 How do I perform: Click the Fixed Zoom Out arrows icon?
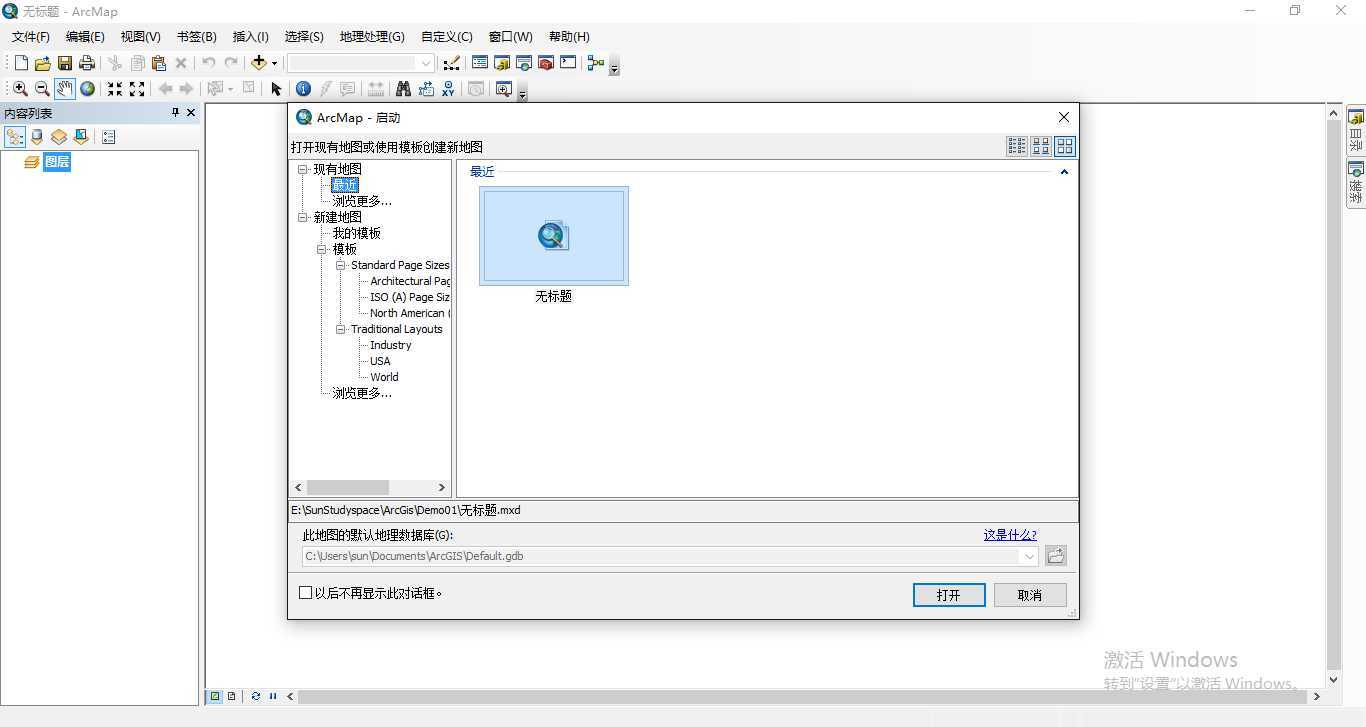(137, 89)
